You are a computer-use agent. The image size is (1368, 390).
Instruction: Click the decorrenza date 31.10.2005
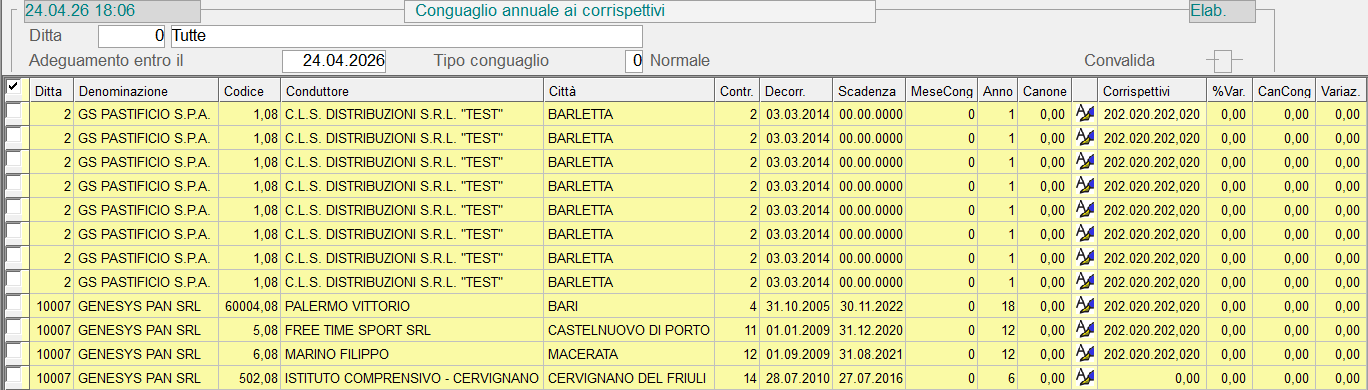(x=796, y=306)
